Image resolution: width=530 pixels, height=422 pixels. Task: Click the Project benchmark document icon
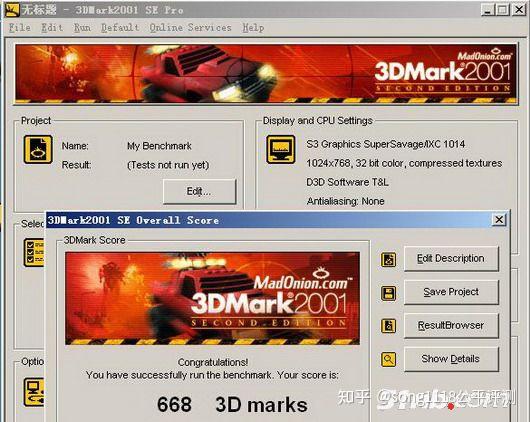coord(38,149)
